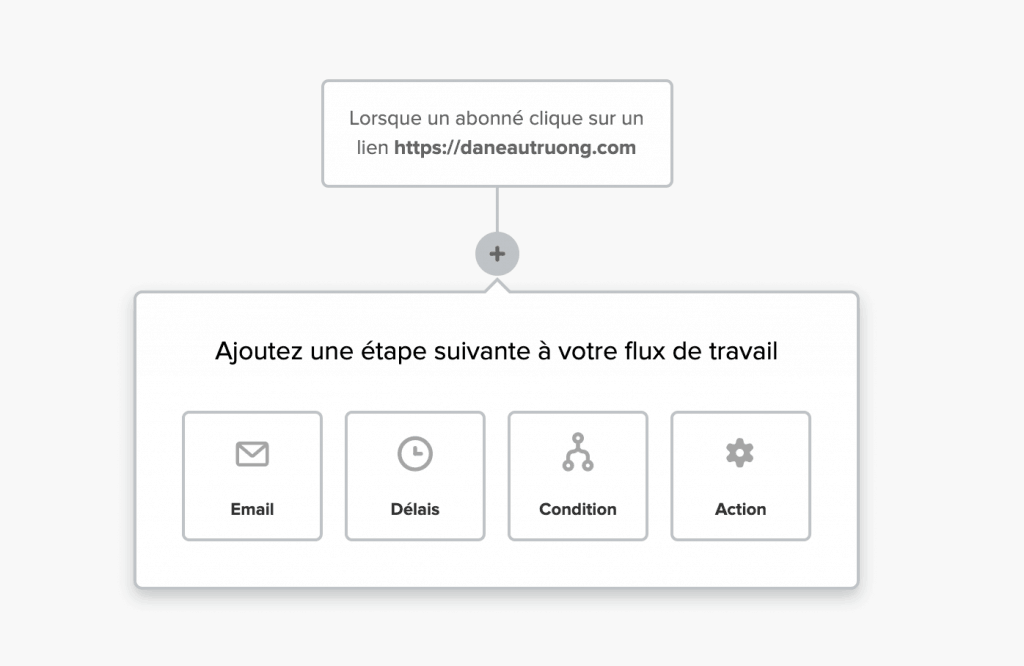
Task: Click the envelope icon for Email step
Action: (252, 454)
